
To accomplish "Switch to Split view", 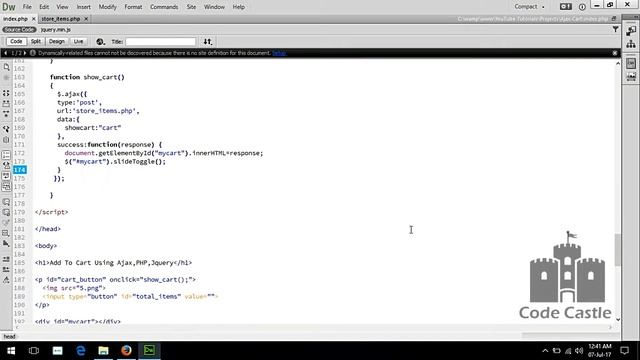I will pos(36,41).
